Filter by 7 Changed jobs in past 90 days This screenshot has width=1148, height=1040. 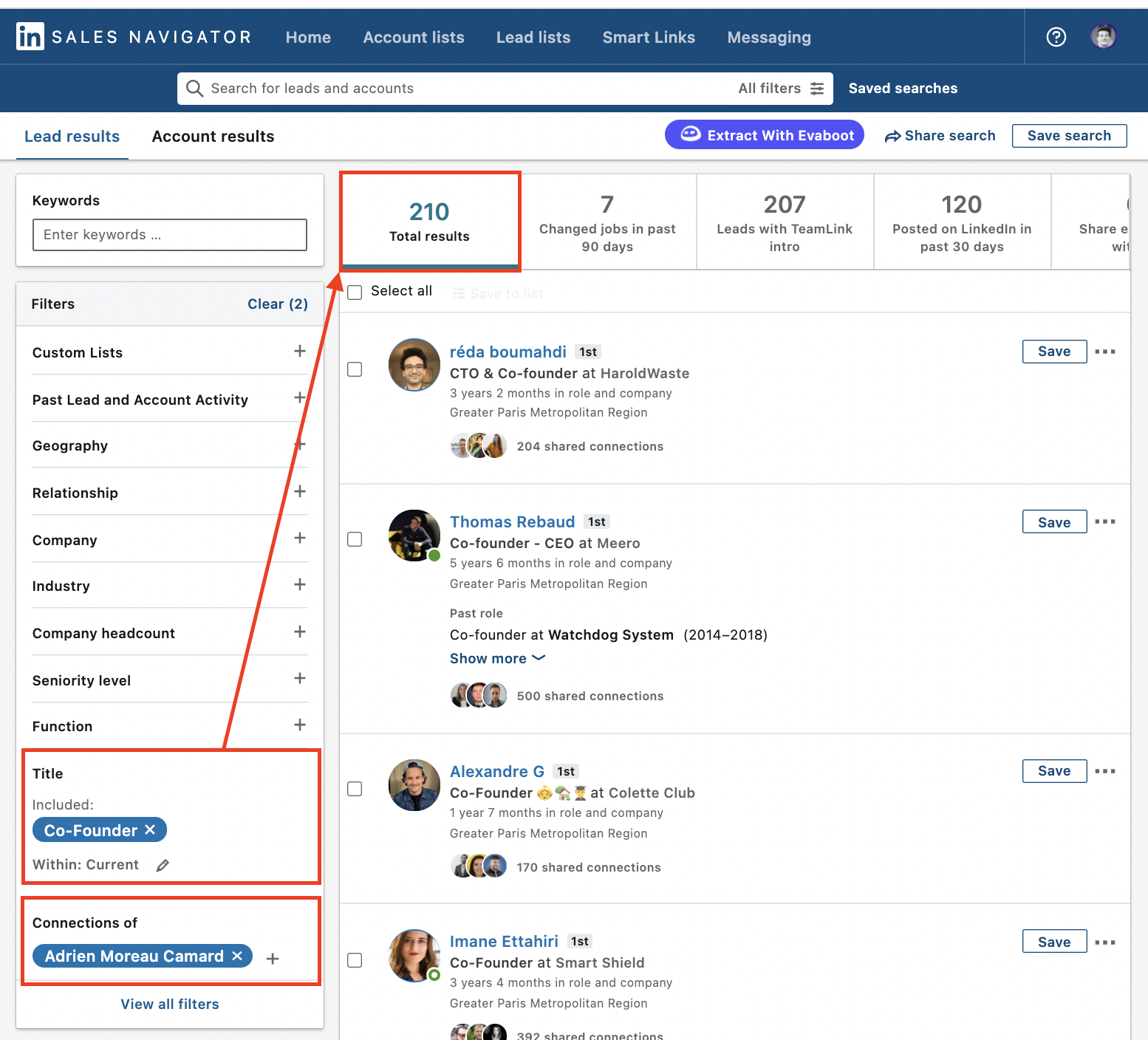pos(607,222)
